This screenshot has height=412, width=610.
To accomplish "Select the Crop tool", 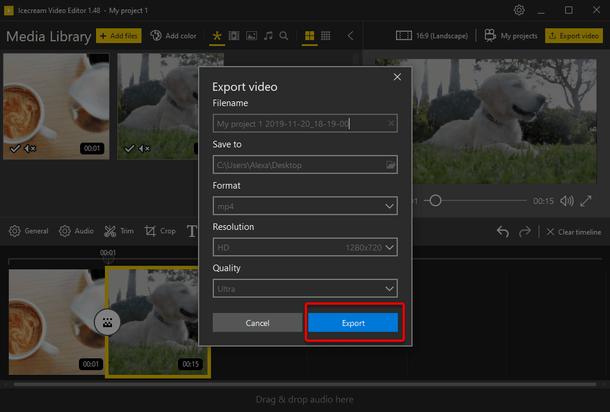I will tap(160, 231).
